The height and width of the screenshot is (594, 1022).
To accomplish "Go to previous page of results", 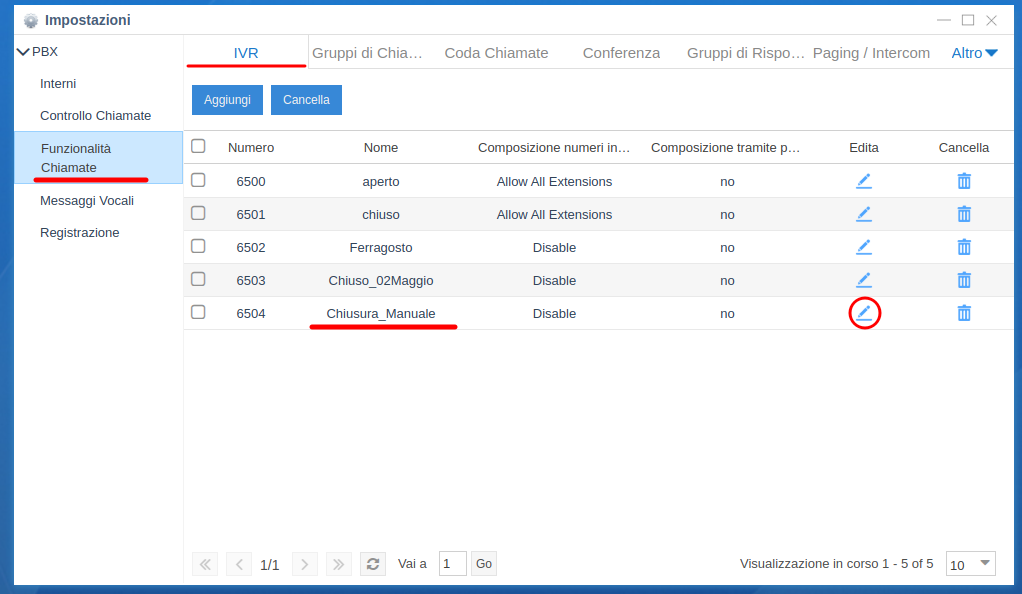I will (x=239, y=564).
